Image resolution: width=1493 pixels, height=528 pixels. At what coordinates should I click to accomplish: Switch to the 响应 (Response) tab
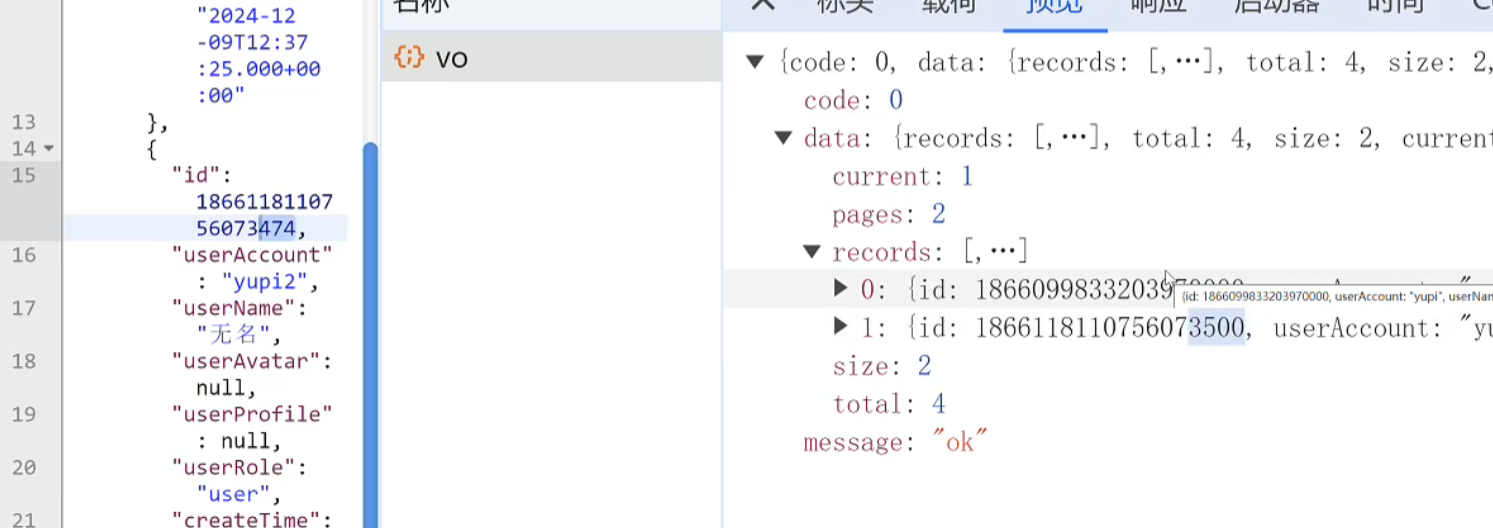[1158, 6]
